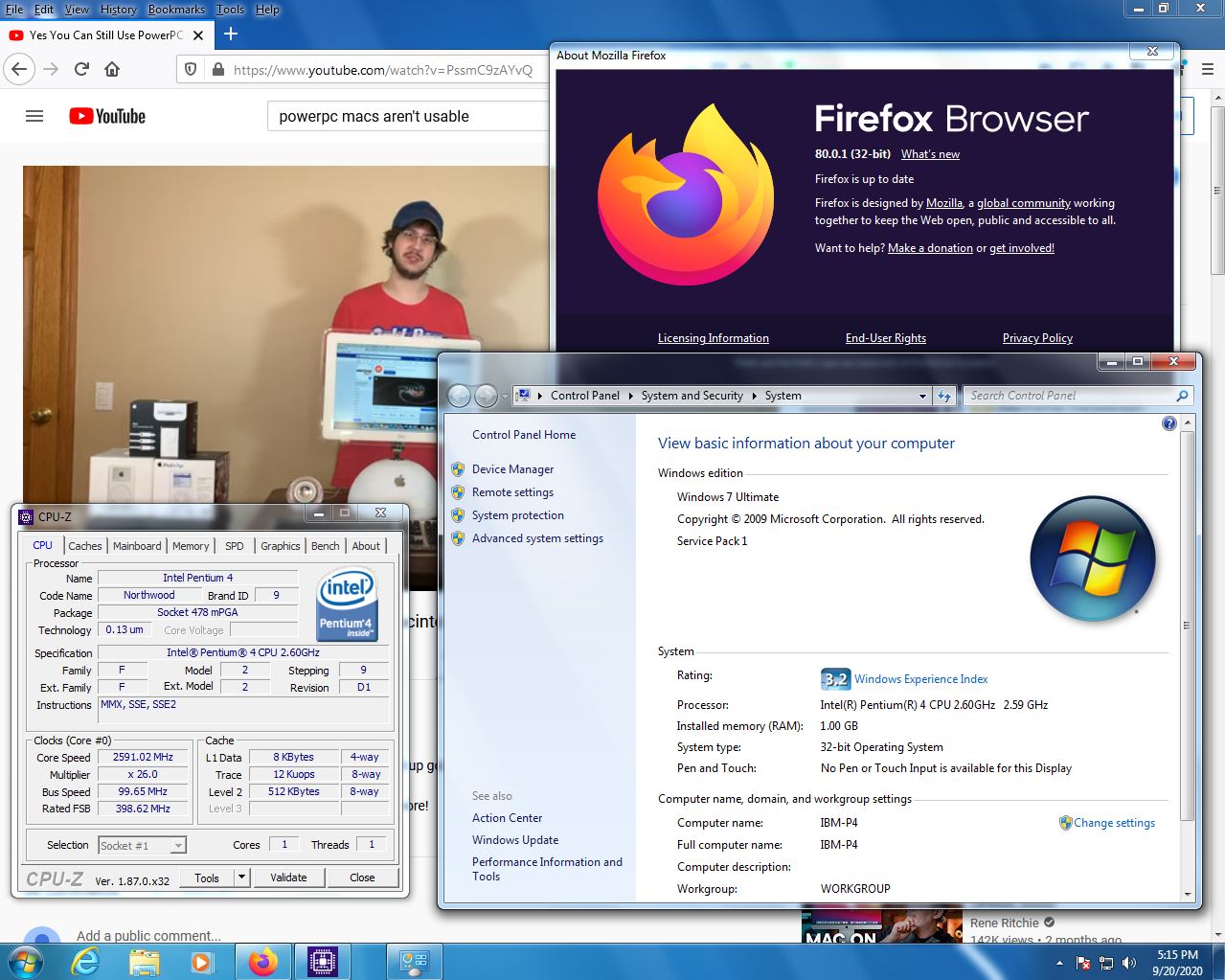The height and width of the screenshot is (980, 1225).
Task: Reload the YouTube page
Action: pyautogui.click(x=81, y=69)
